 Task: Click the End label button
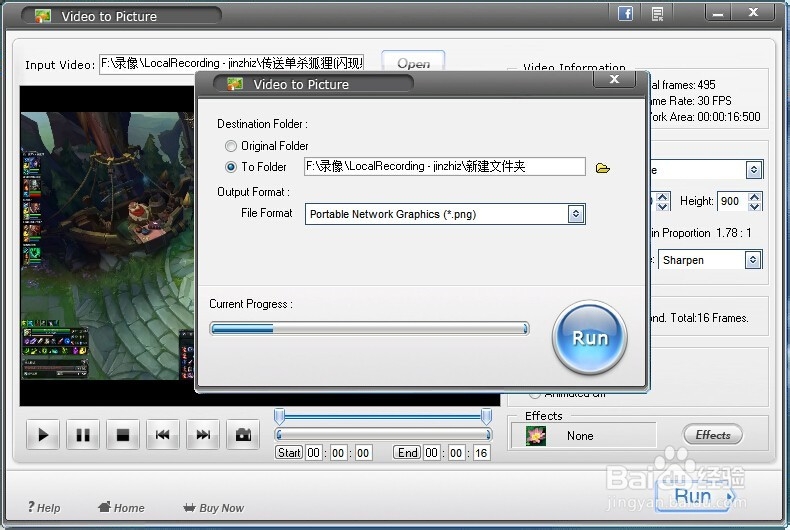click(x=407, y=453)
